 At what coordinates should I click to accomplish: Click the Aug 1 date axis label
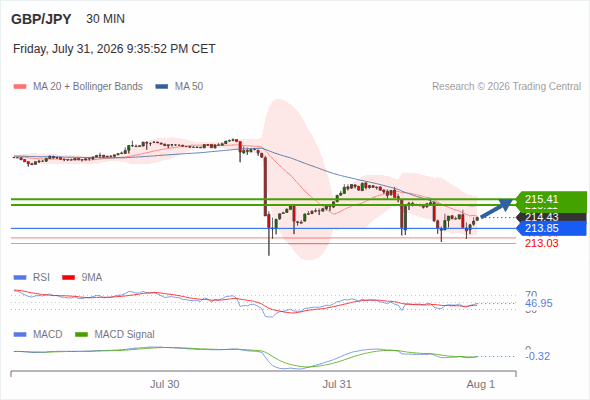pyautogui.click(x=481, y=384)
